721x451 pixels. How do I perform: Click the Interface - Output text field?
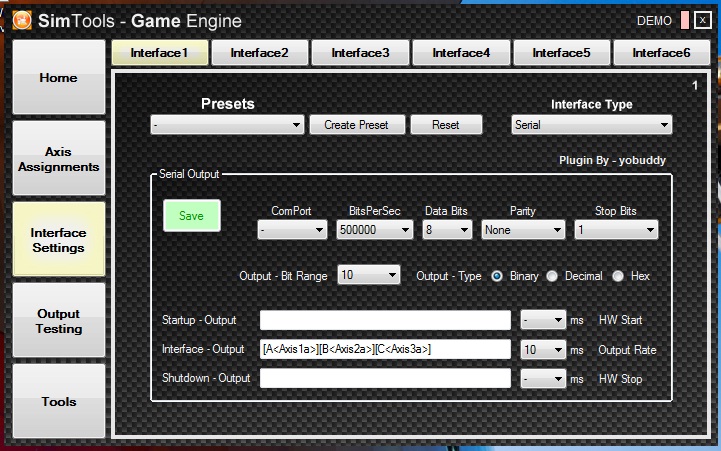click(x=385, y=349)
